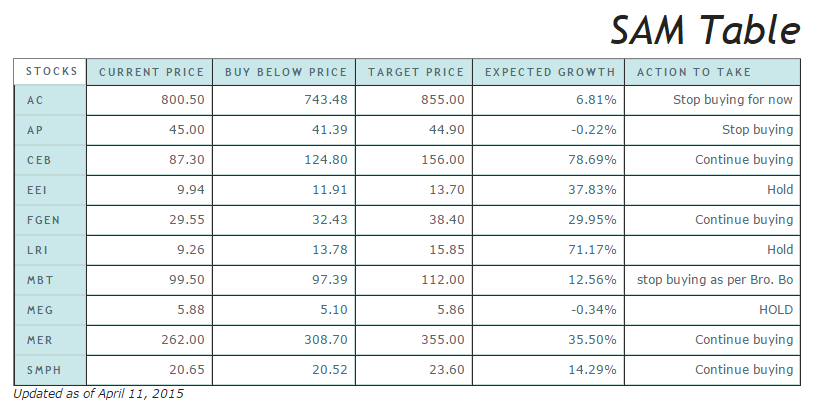The width and height of the screenshot is (813, 403).
Task: Click the FGEN stock ticker cell
Action: 51,220
